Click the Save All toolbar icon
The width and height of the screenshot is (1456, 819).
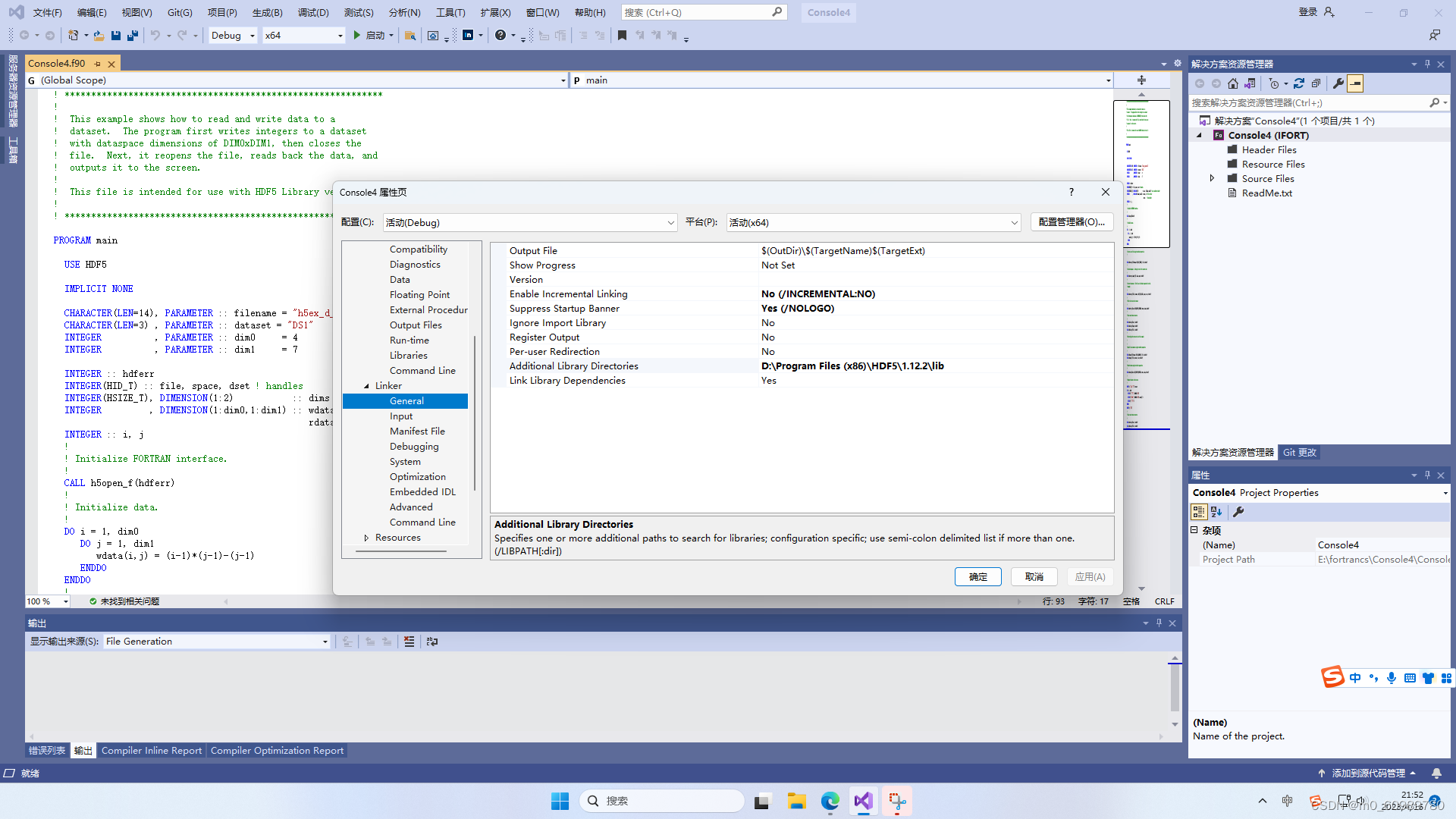click(x=133, y=36)
